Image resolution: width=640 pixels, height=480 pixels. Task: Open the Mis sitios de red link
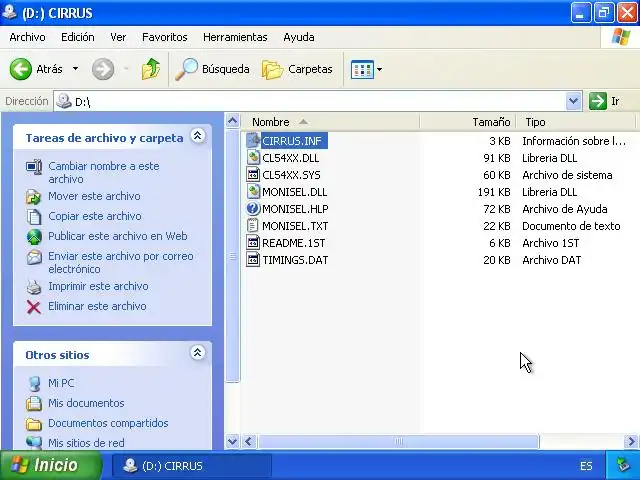coord(86,443)
